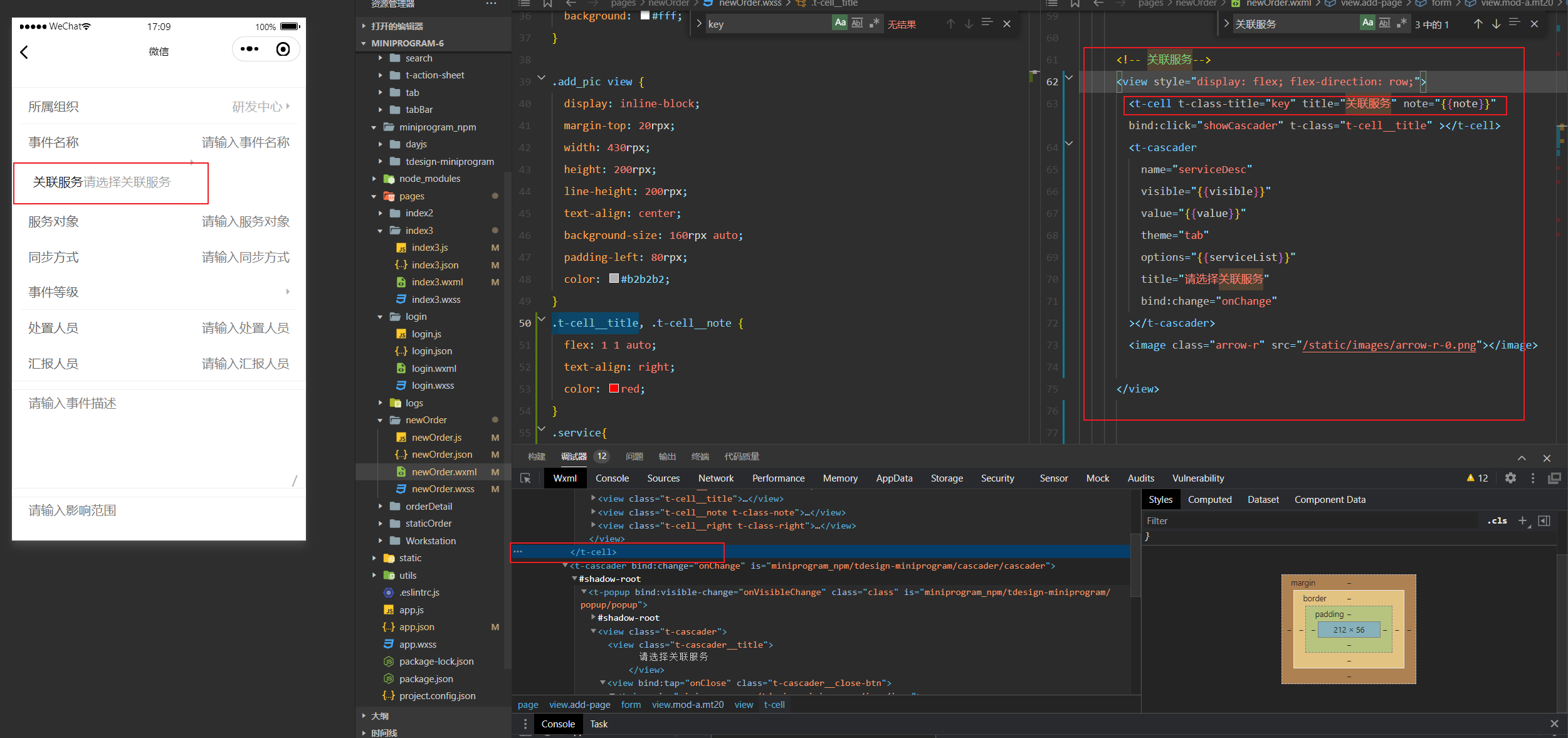Close the key find widget
Image resolution: width=1568 pixels, height=738 pixels.
click(1007, 24)
